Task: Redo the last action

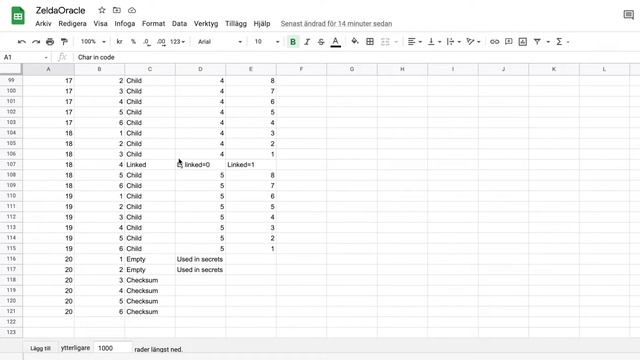Action: pyautogui.click(x=36, y=42)
